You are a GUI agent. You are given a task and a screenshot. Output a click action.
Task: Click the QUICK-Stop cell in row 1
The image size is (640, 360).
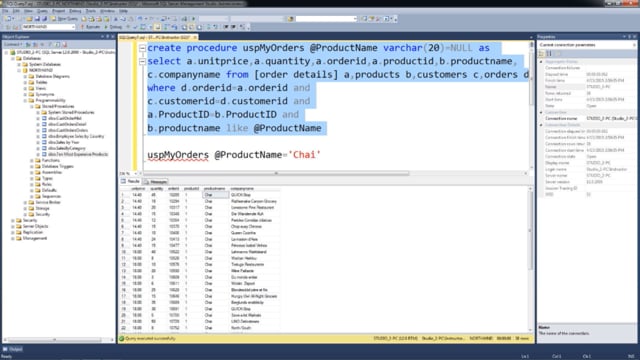254,195
